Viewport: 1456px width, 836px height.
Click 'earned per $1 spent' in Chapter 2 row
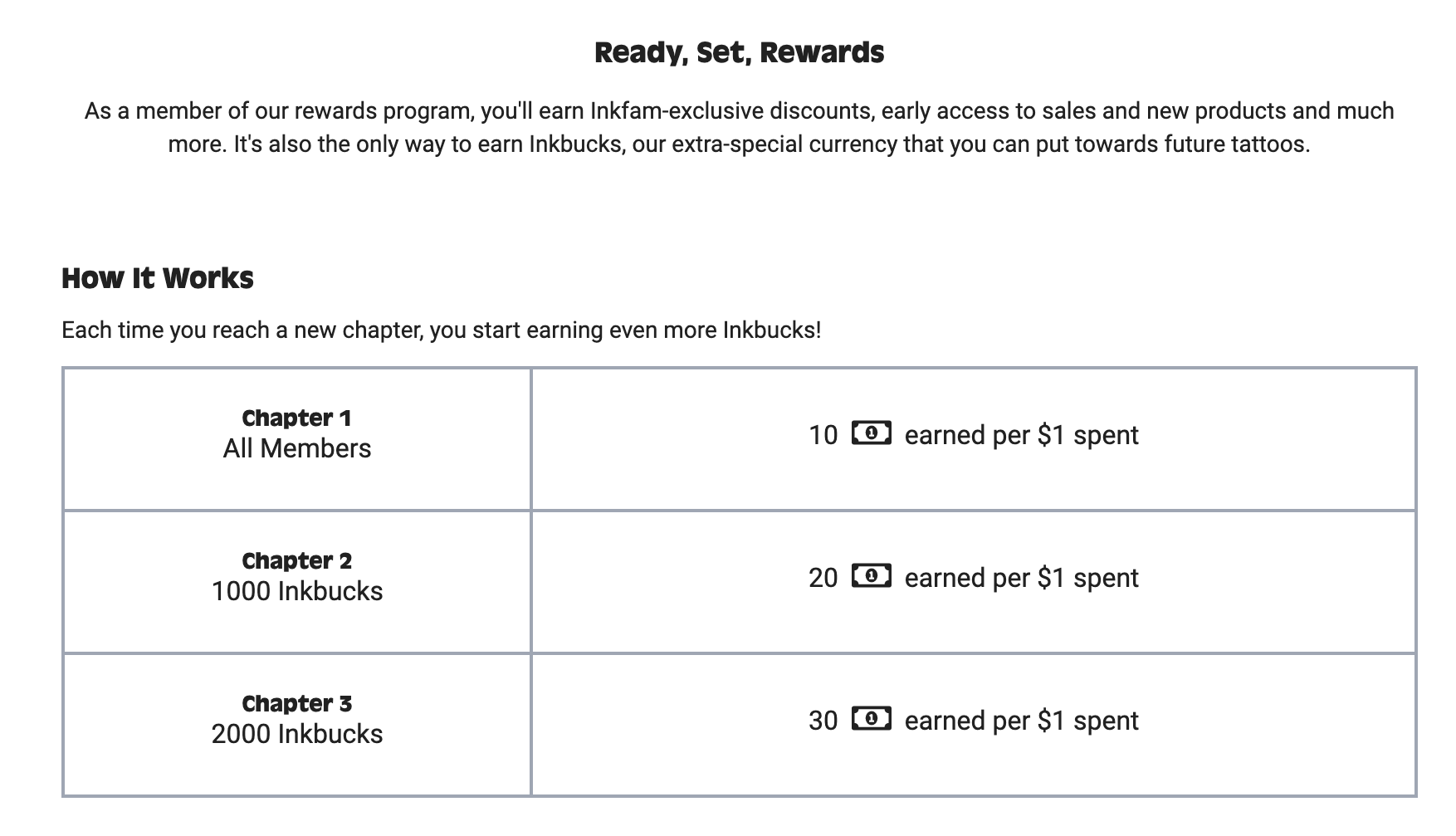click(x=1021, y=578)
